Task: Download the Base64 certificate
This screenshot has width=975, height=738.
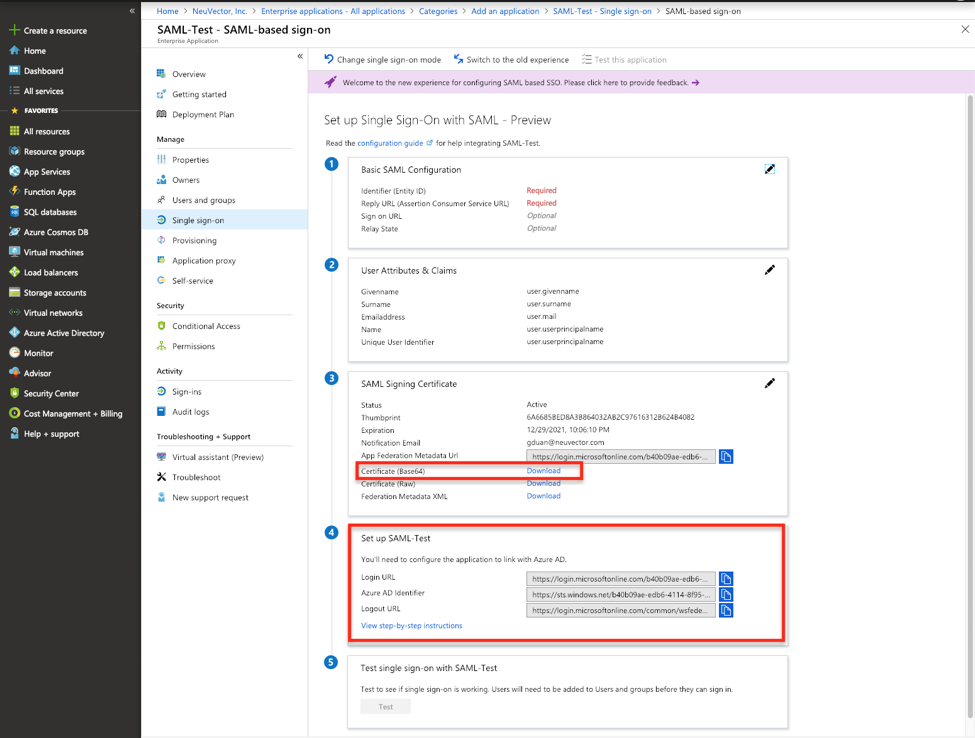Action: tap(542, 470)
